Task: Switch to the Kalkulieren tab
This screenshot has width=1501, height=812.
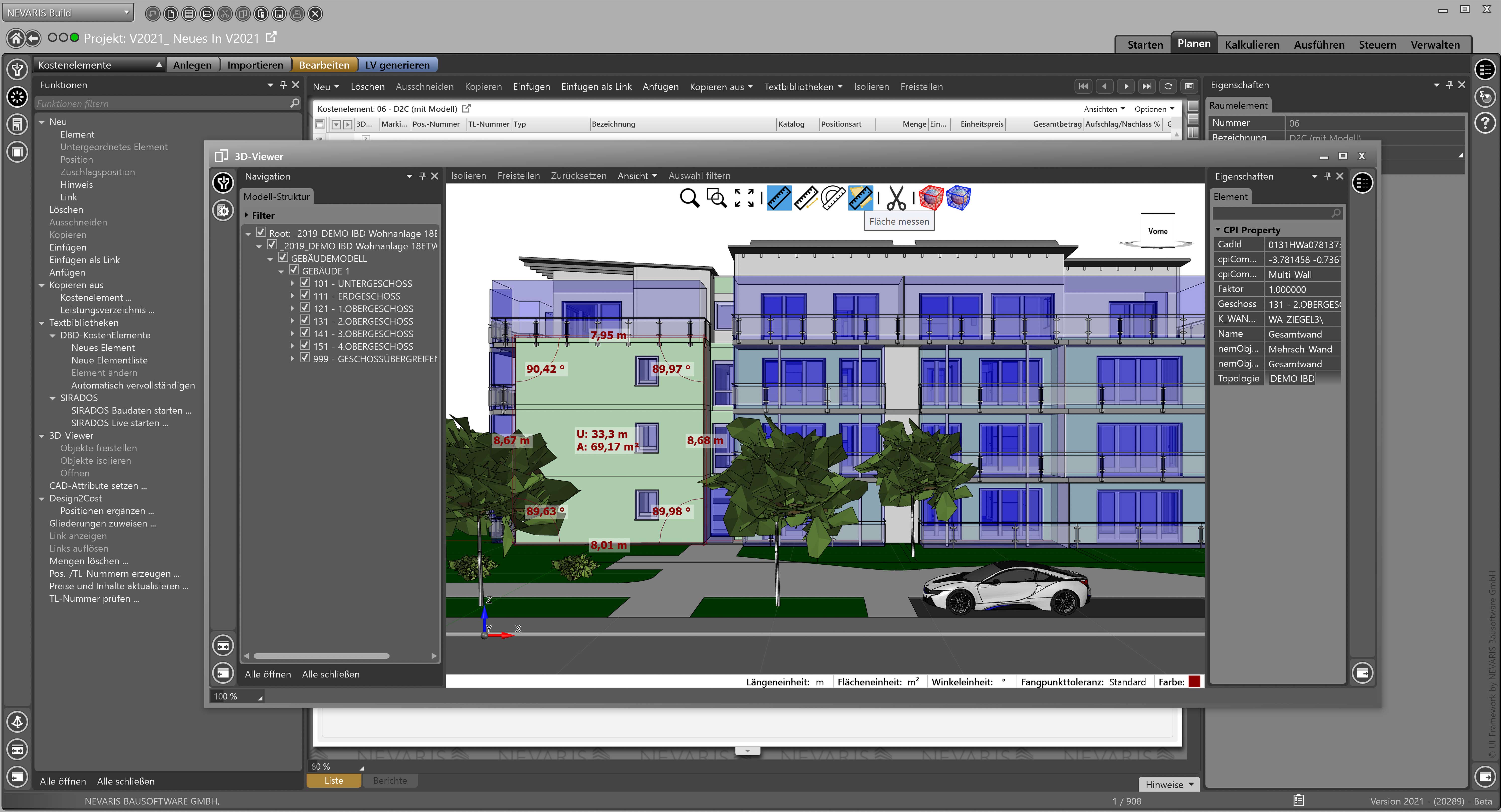Action: click(x=1252, y=45)
